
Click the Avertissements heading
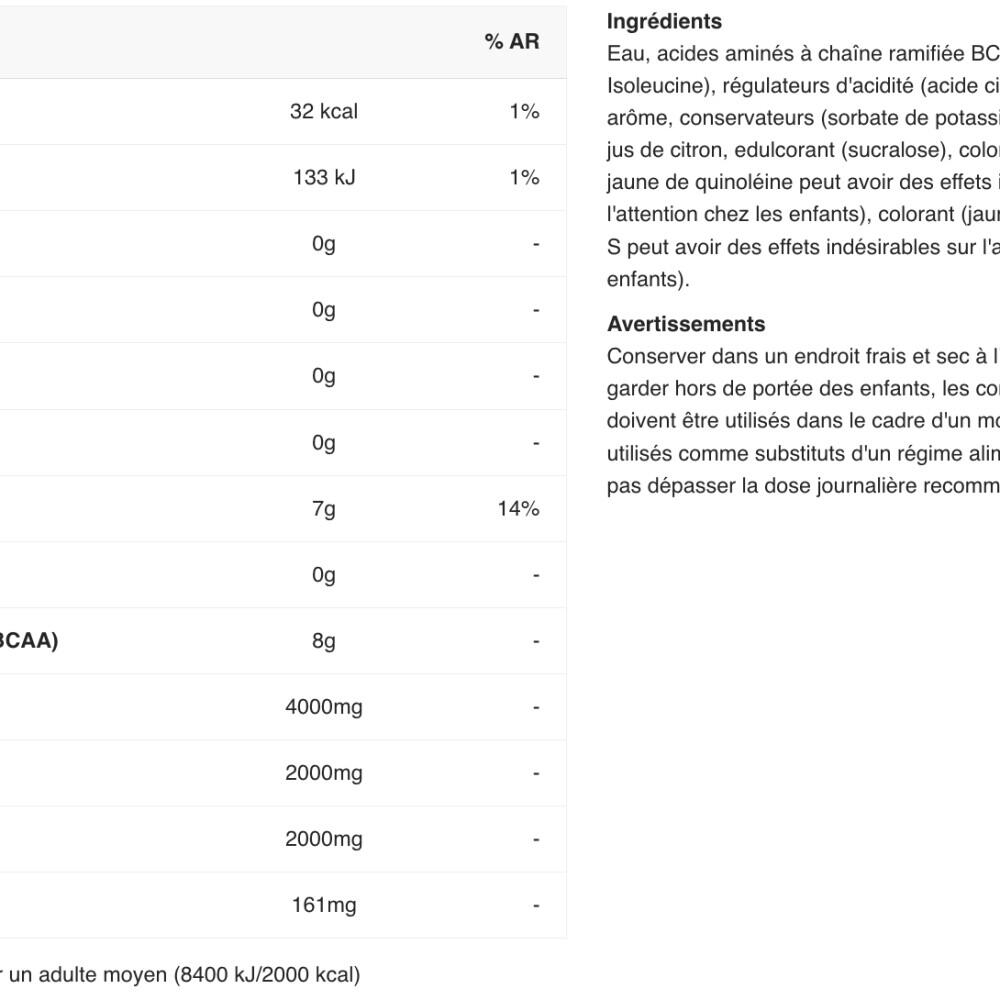686,324
